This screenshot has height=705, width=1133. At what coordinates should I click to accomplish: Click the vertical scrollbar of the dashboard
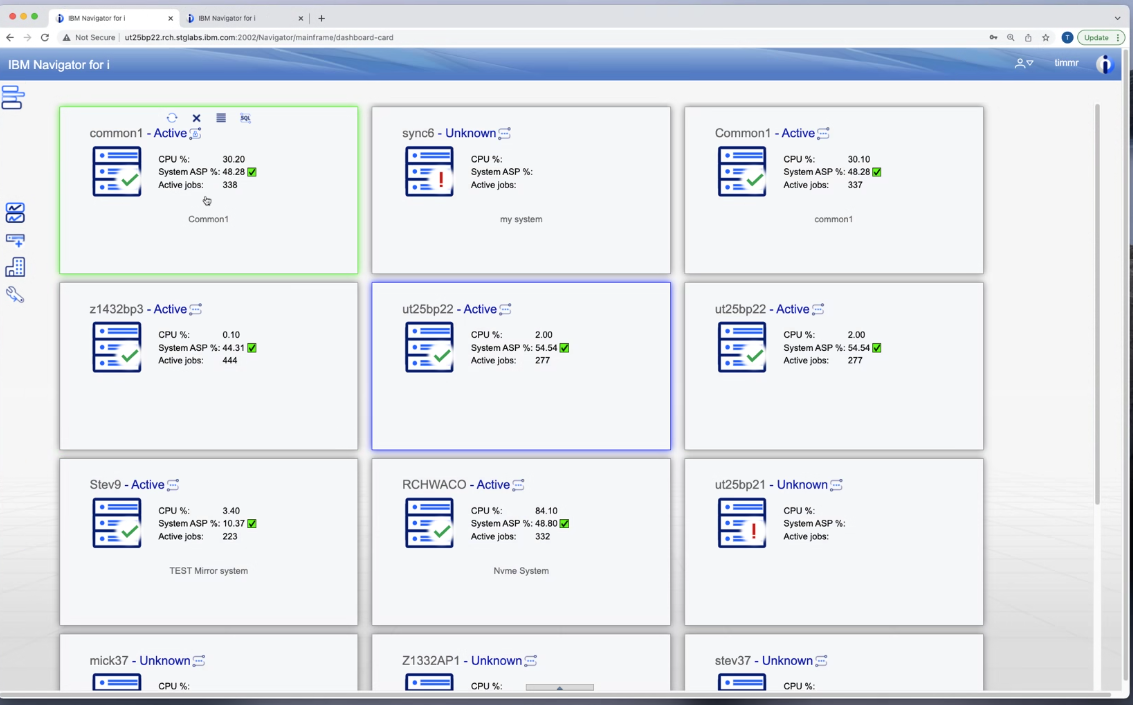point(1098,303)
